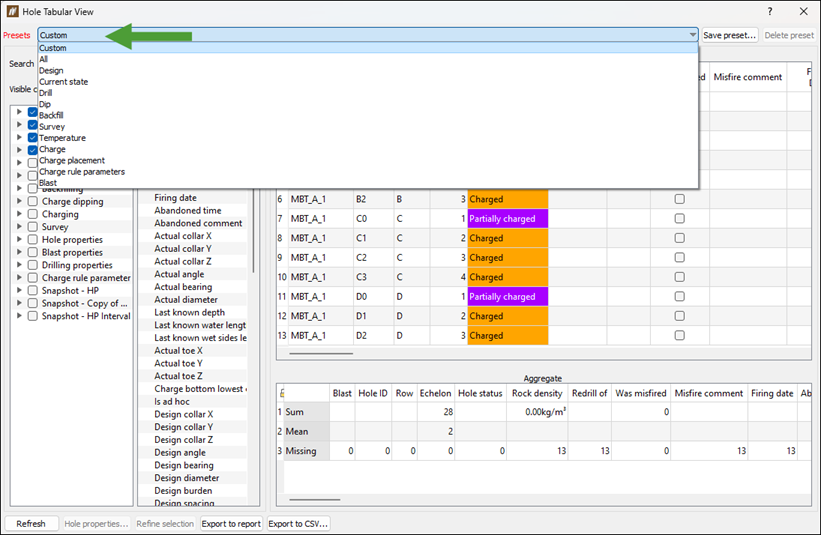
Task: Select Actual bearing in the column list
Action: pos(183,287)
